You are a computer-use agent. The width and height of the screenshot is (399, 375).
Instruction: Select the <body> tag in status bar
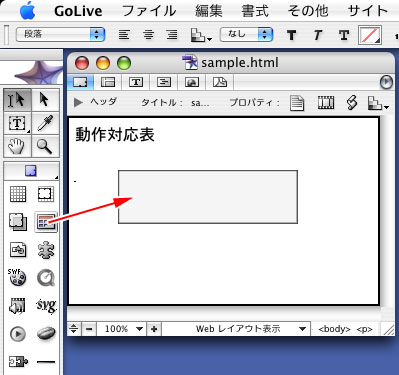334,329
